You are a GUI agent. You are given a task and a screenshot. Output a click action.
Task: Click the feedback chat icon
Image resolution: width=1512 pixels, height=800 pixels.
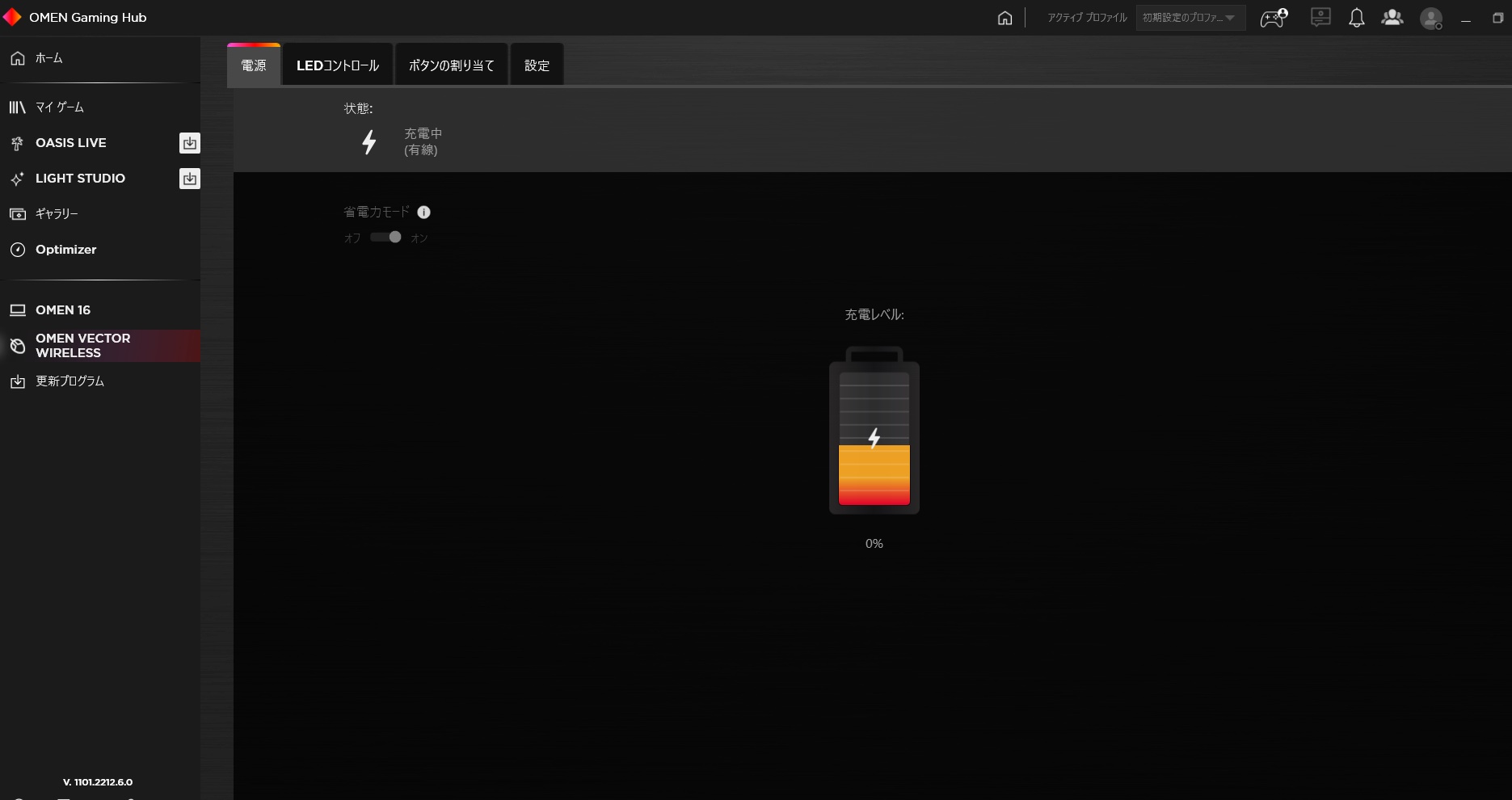click(x=1320, y=17)
